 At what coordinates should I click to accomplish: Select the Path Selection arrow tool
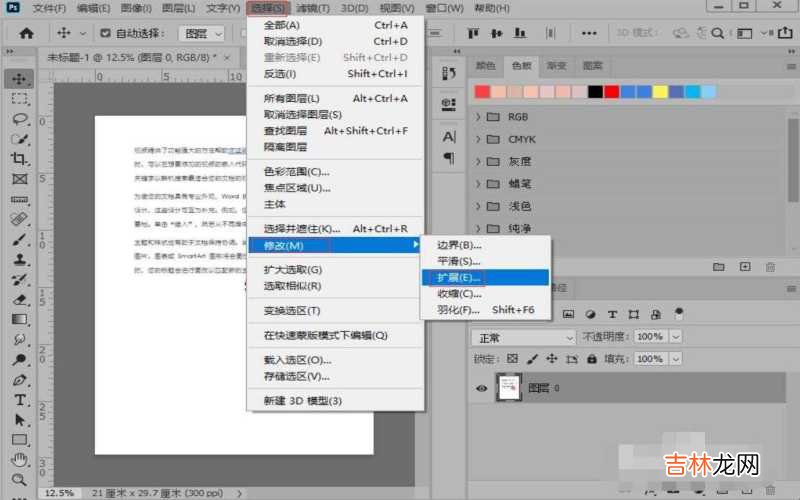tap(19, 420)
